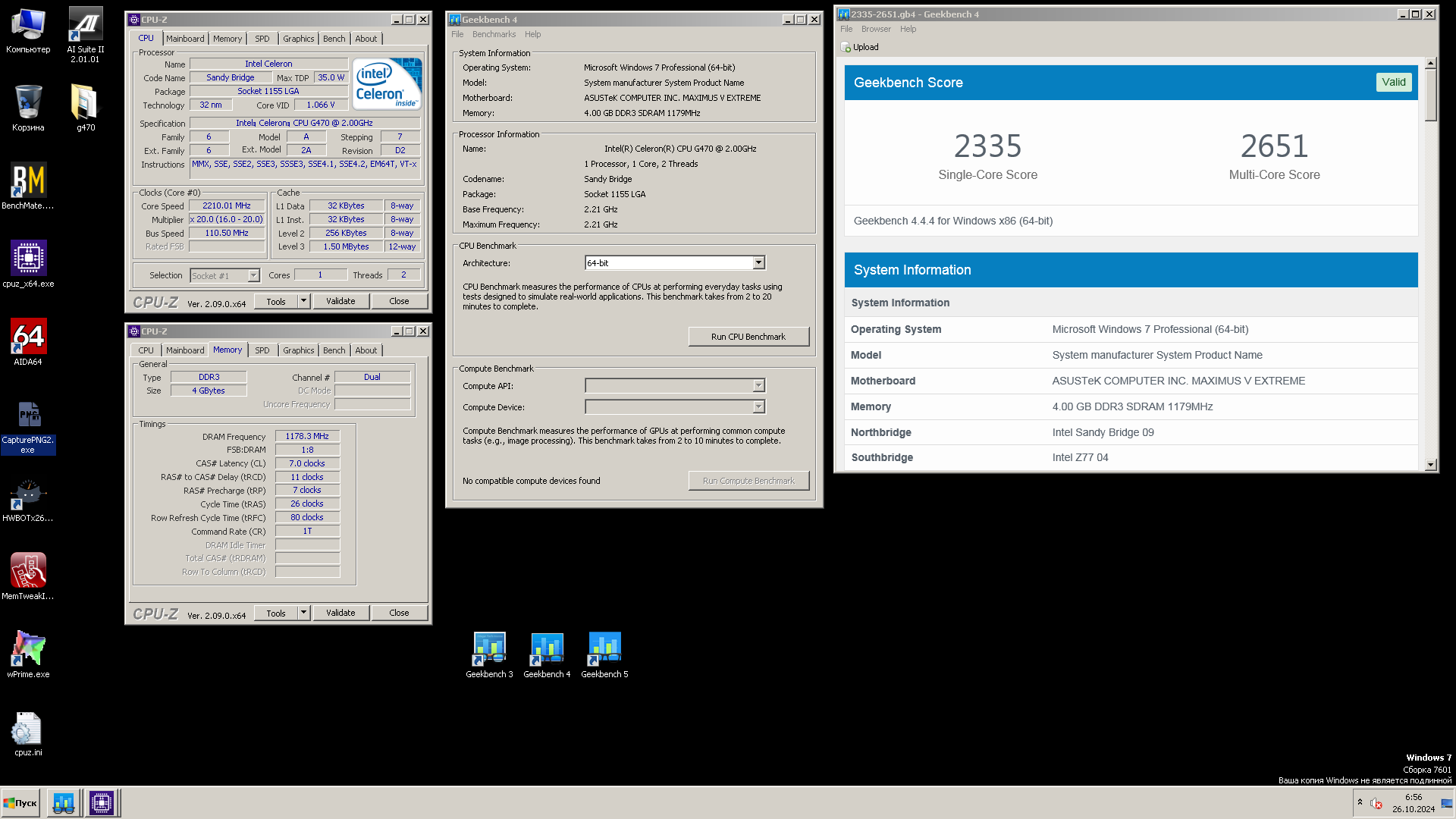Show hidden tray icons arrow
1456x819 pixels.
click(1360, 802)
